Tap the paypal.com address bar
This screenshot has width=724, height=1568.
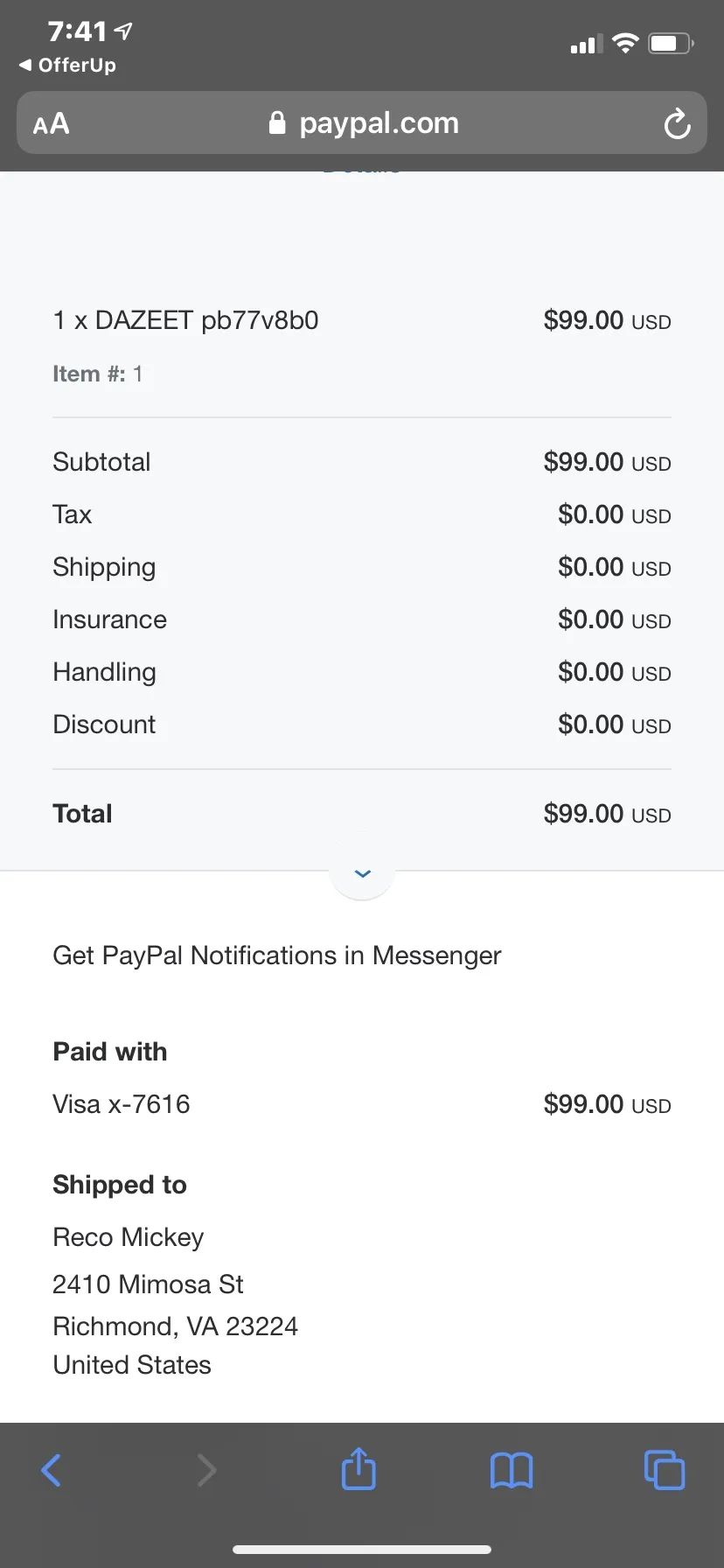click(362, 122)
